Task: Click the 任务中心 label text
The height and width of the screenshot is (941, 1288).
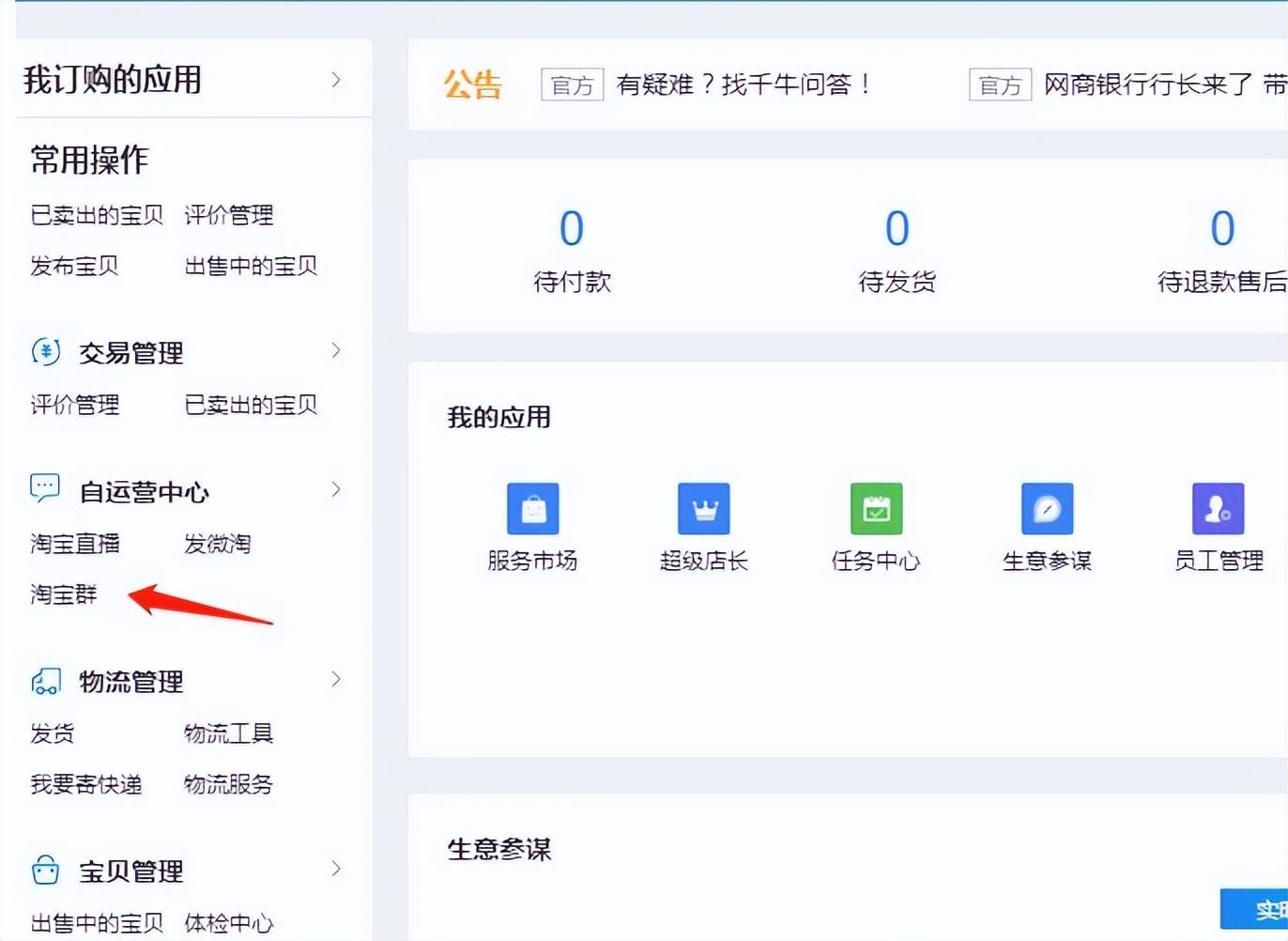Action: coord(876,561)
